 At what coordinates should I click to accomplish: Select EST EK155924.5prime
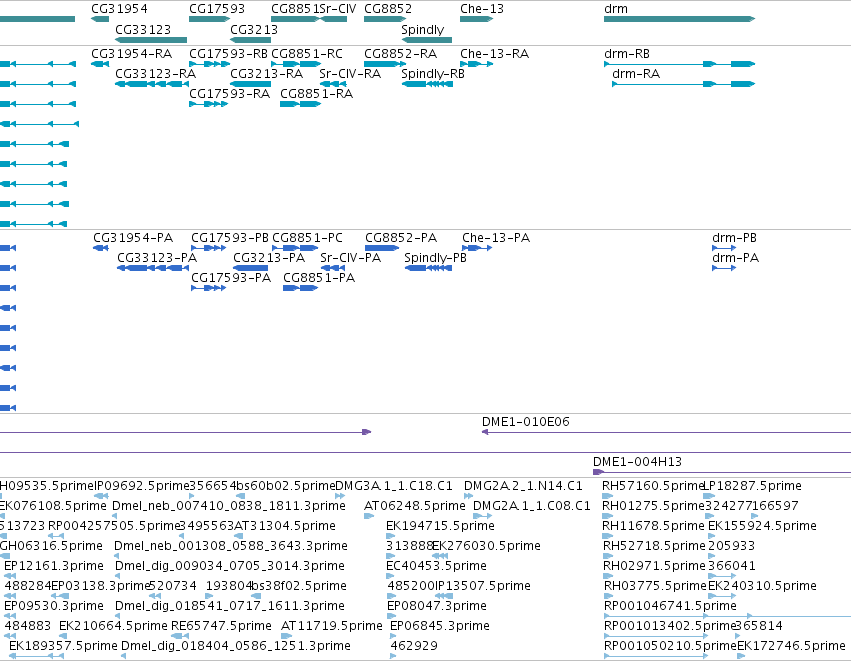point(763,526)
